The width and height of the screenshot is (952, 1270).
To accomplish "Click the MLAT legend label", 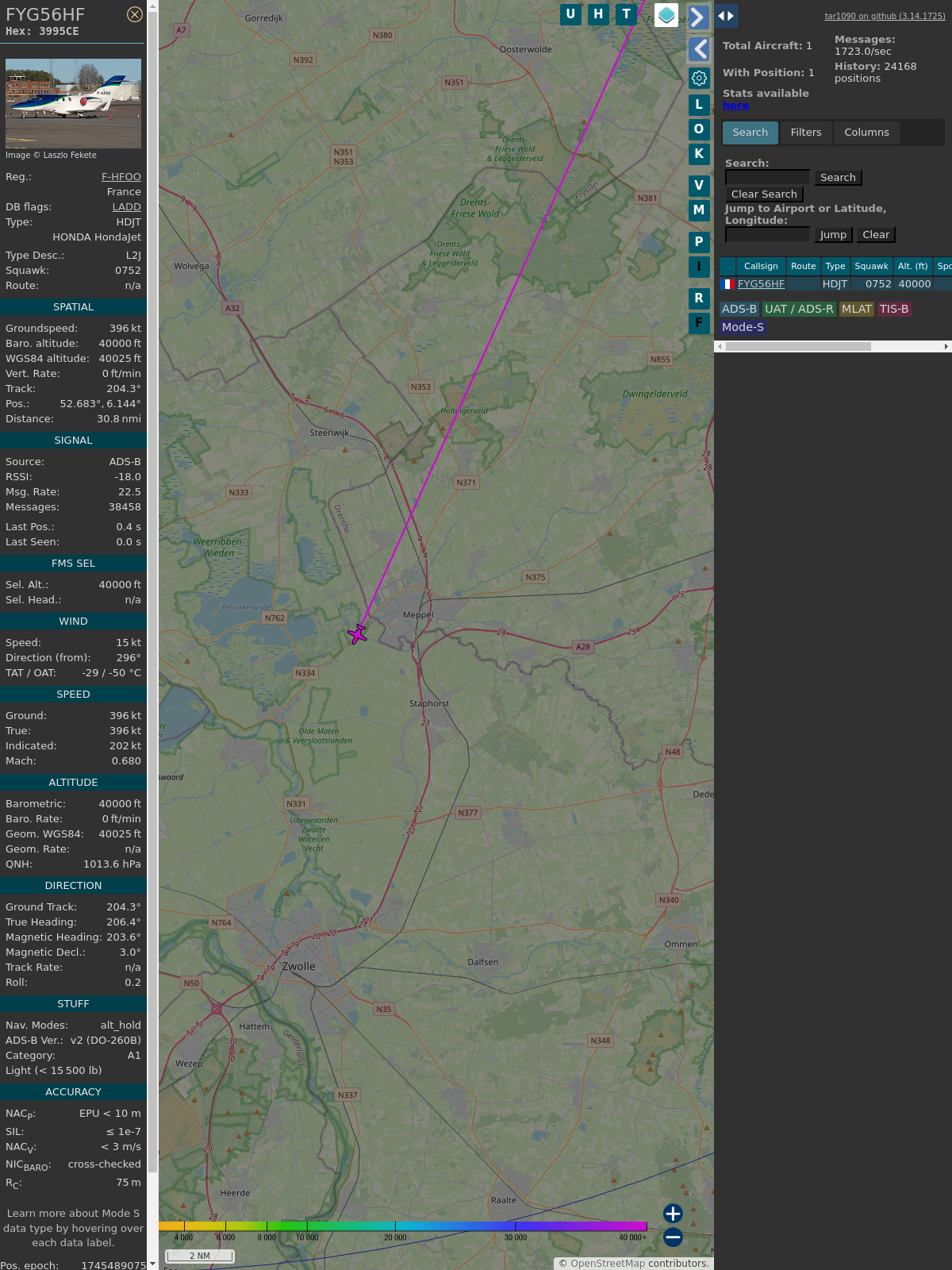I will point(857,309).
